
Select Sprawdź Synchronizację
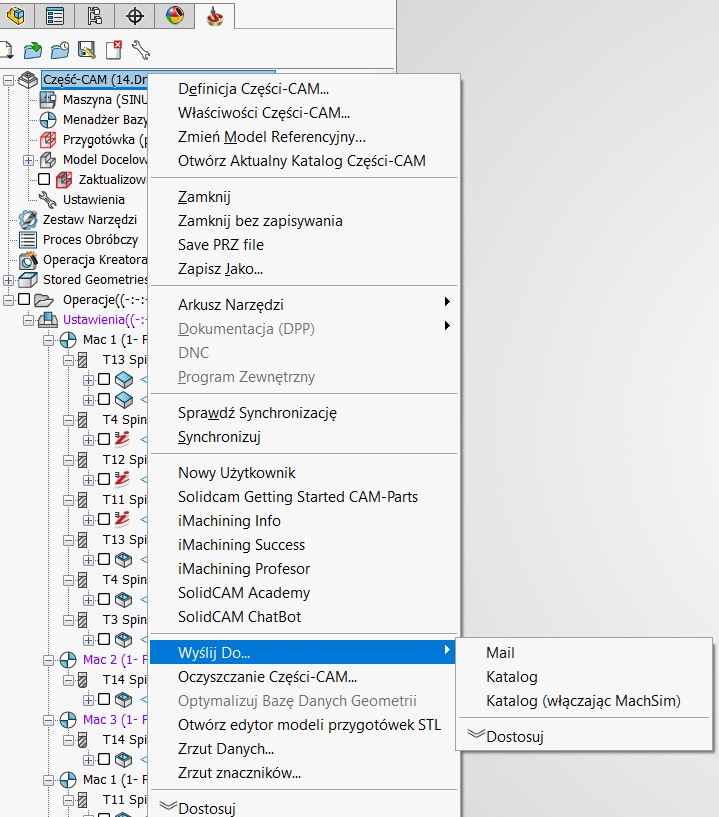(304, 412)
